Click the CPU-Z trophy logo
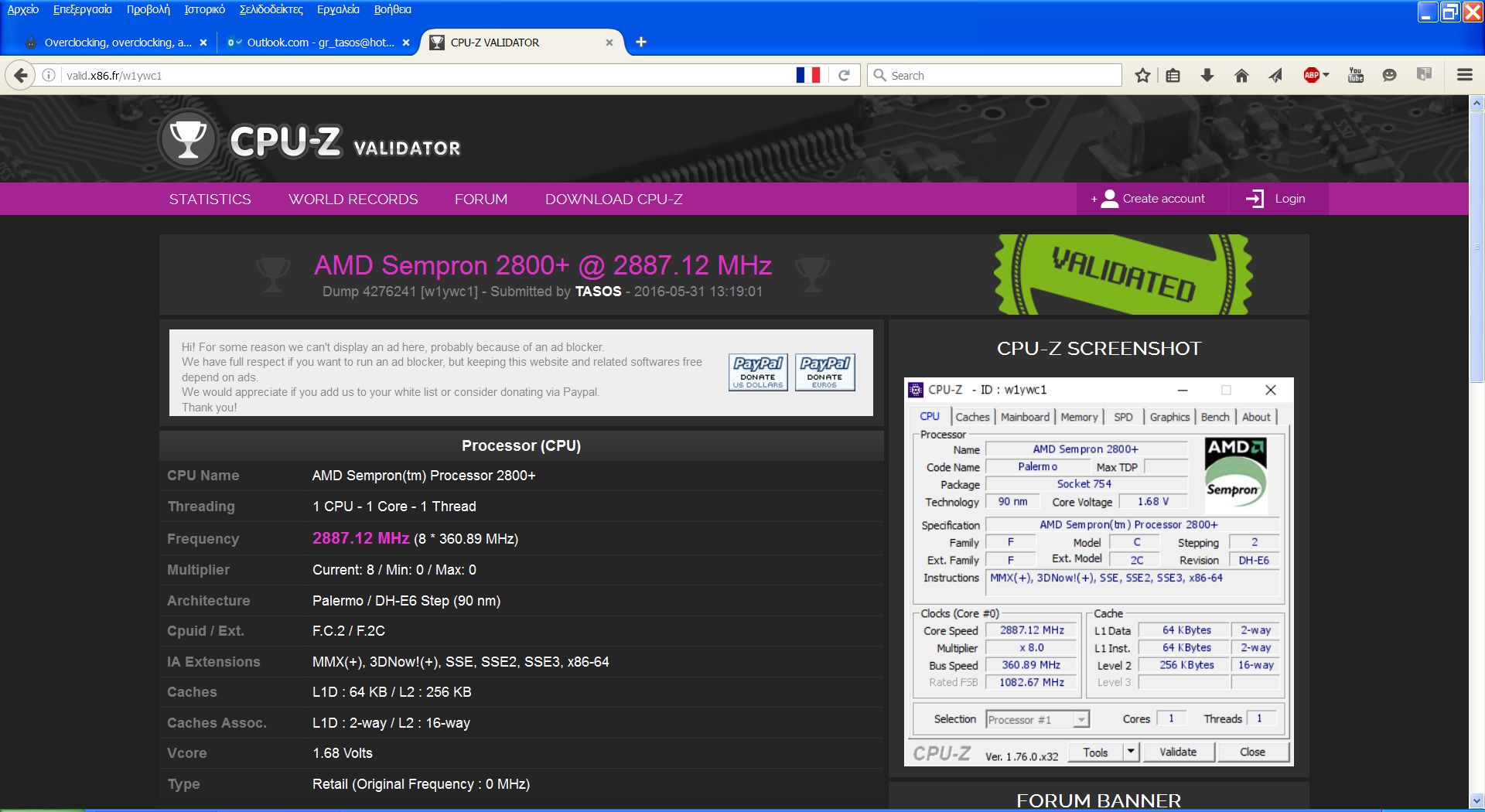 pyautogui.click(x=187, y=140)
